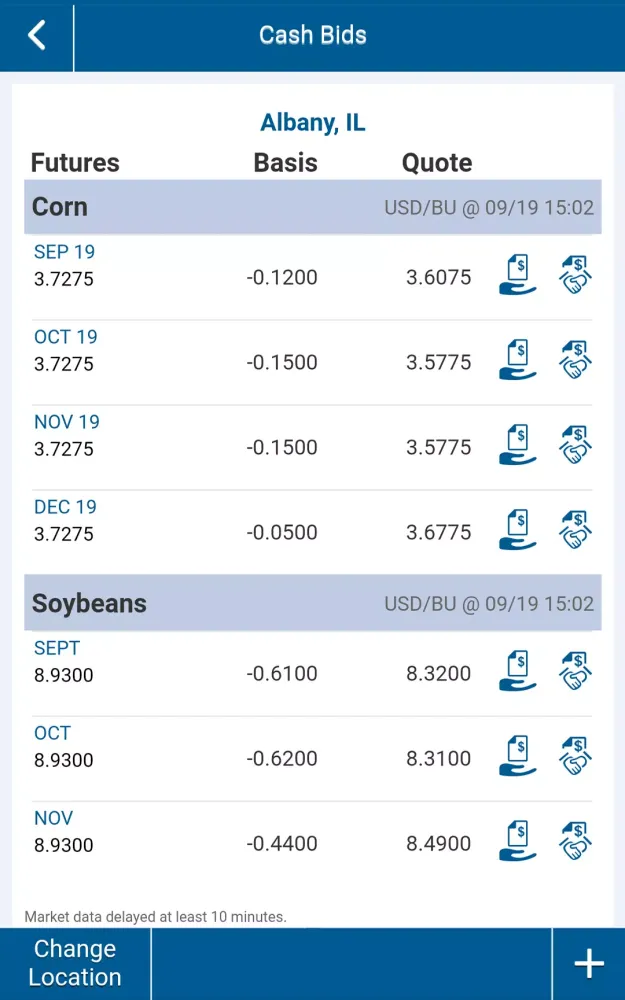This screenshot has width=625, height=1000.
Task: Select the NOV 19 corn contract label
Action: 66,422
